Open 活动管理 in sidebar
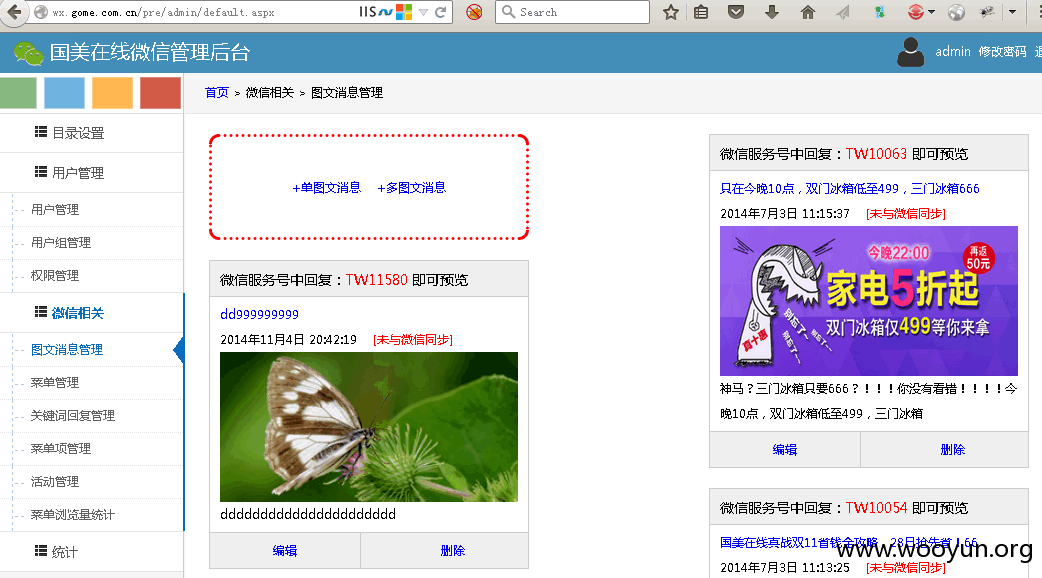 (54, 482)
